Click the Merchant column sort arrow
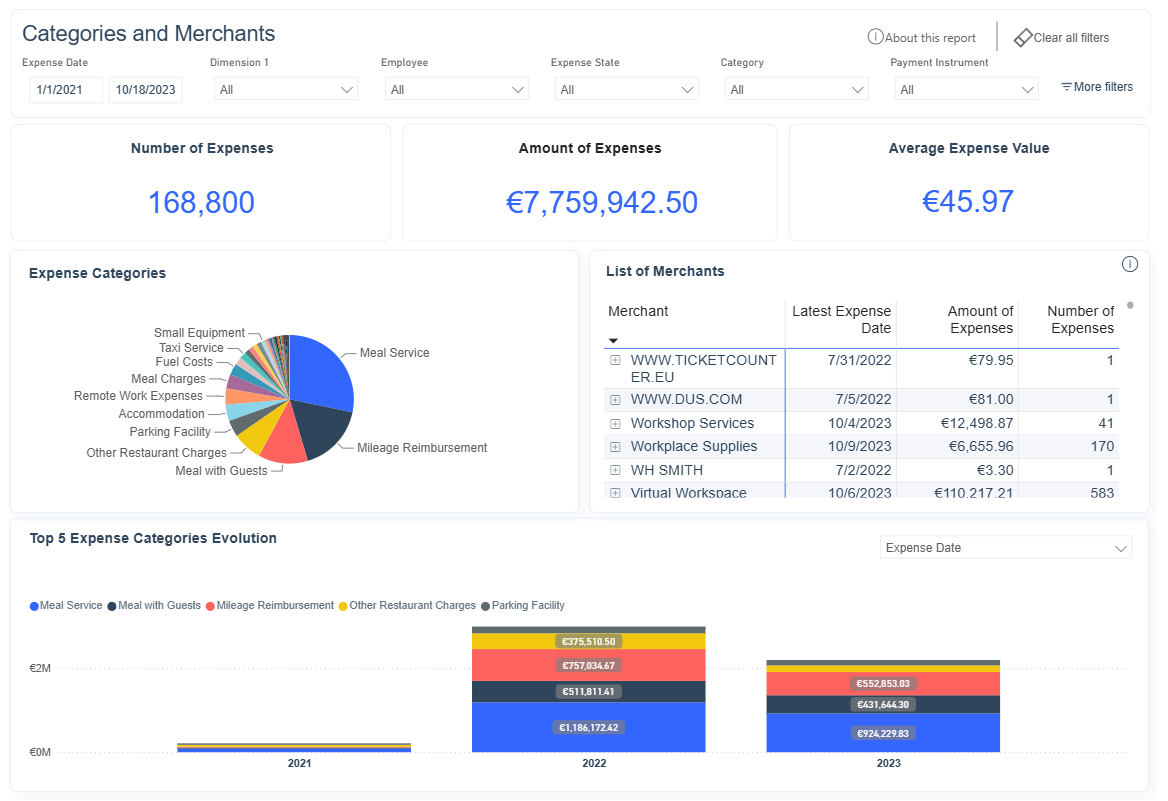This screenshot has height=801, width=1168. tap(613, 341)
